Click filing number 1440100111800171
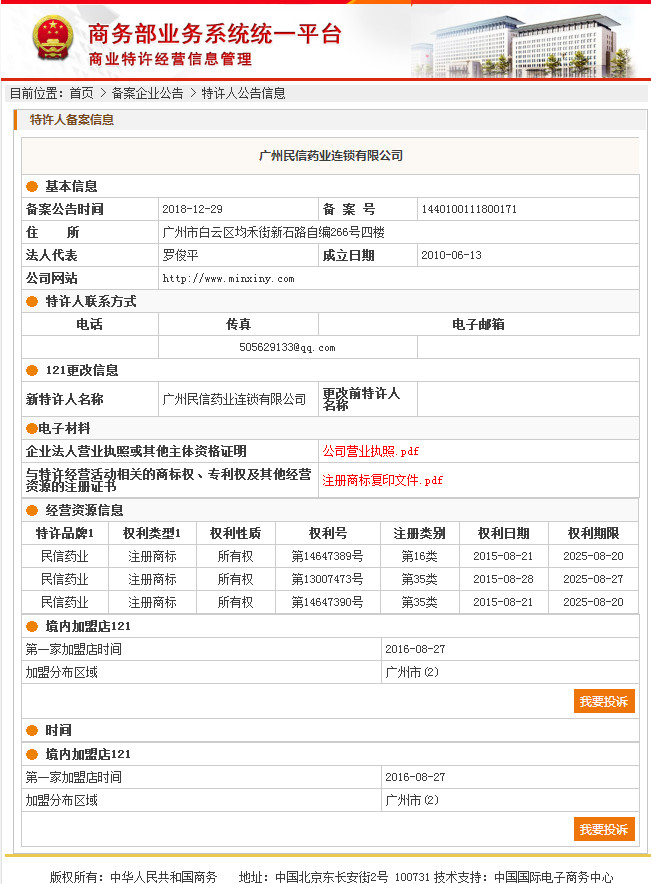This screenshot has height=884, width=651. point(469,209)
